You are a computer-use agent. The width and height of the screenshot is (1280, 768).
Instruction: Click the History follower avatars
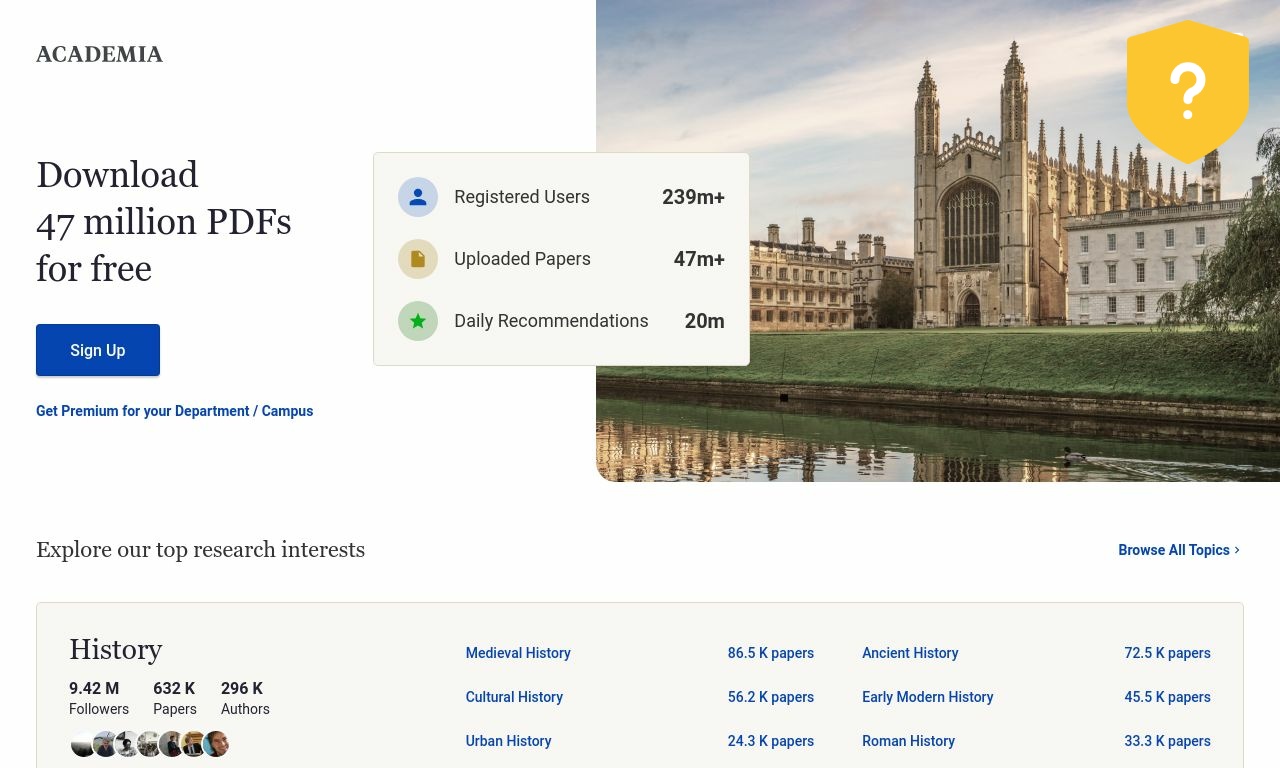pyautogui.click(x=150, y=744)
